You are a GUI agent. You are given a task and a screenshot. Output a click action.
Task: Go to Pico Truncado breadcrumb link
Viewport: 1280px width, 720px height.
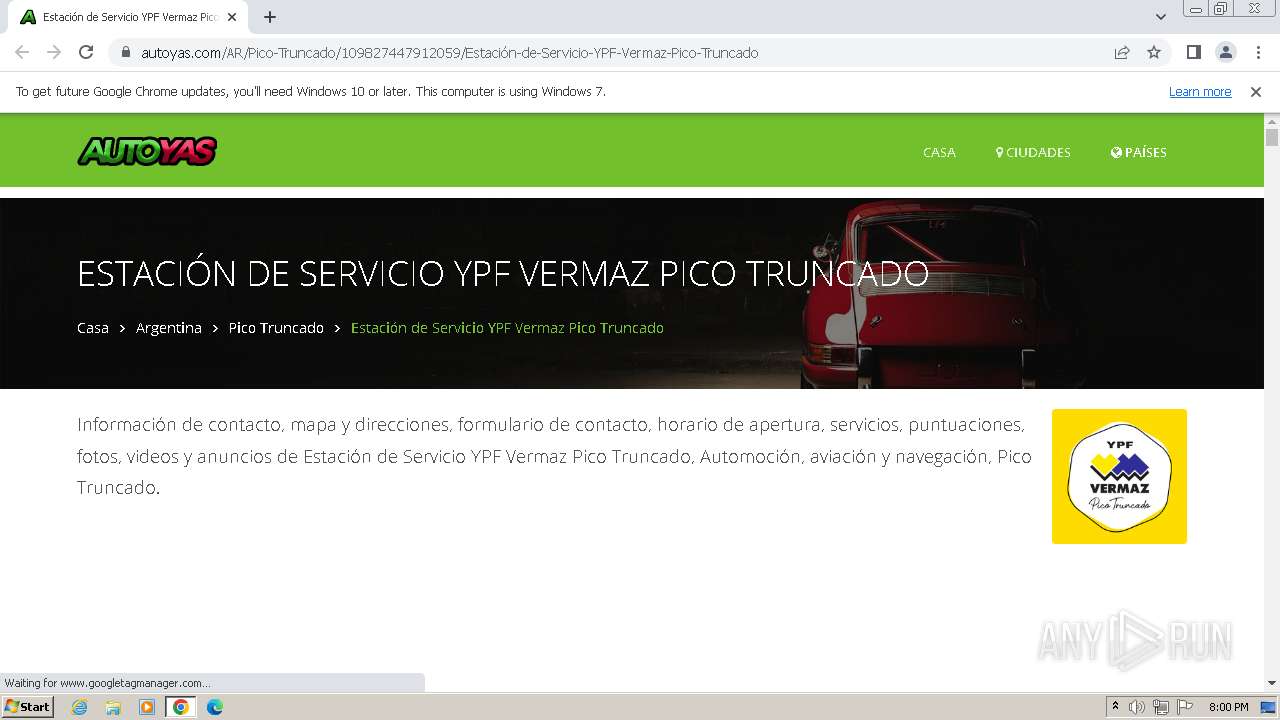276,328
